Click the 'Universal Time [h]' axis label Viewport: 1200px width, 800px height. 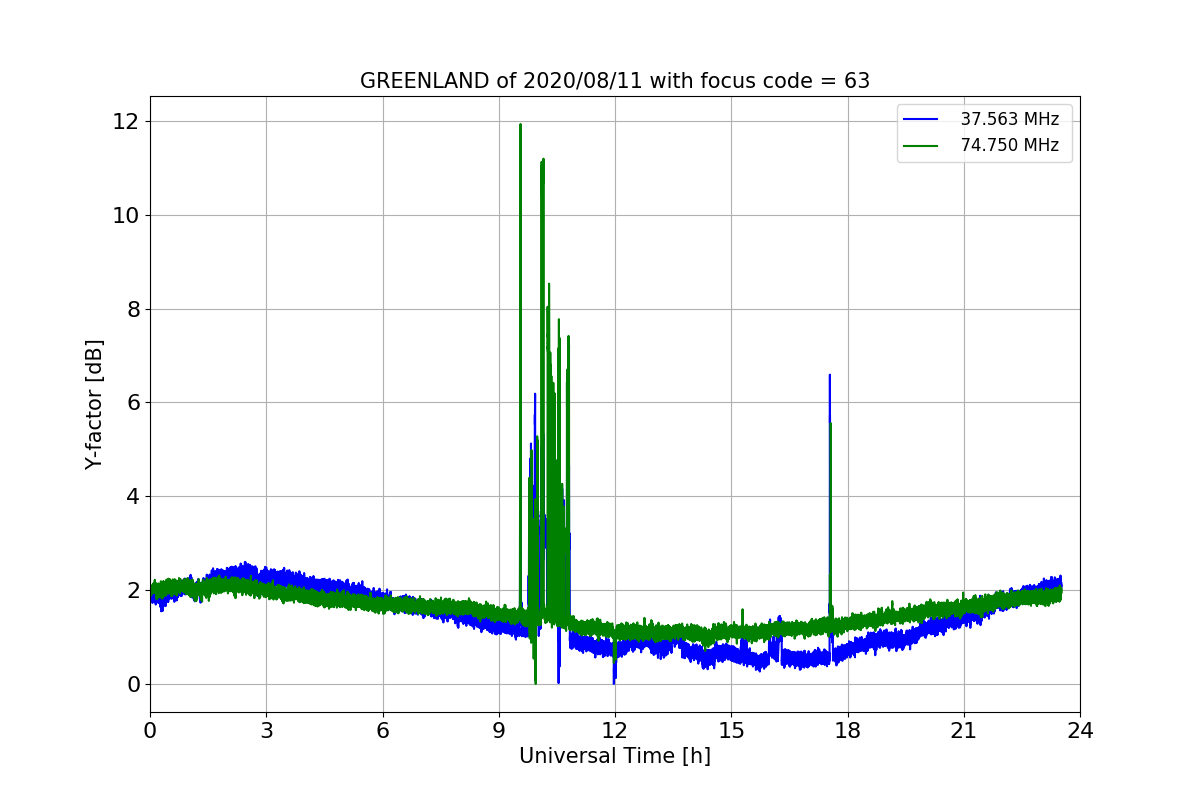click(x=615, y=756)
